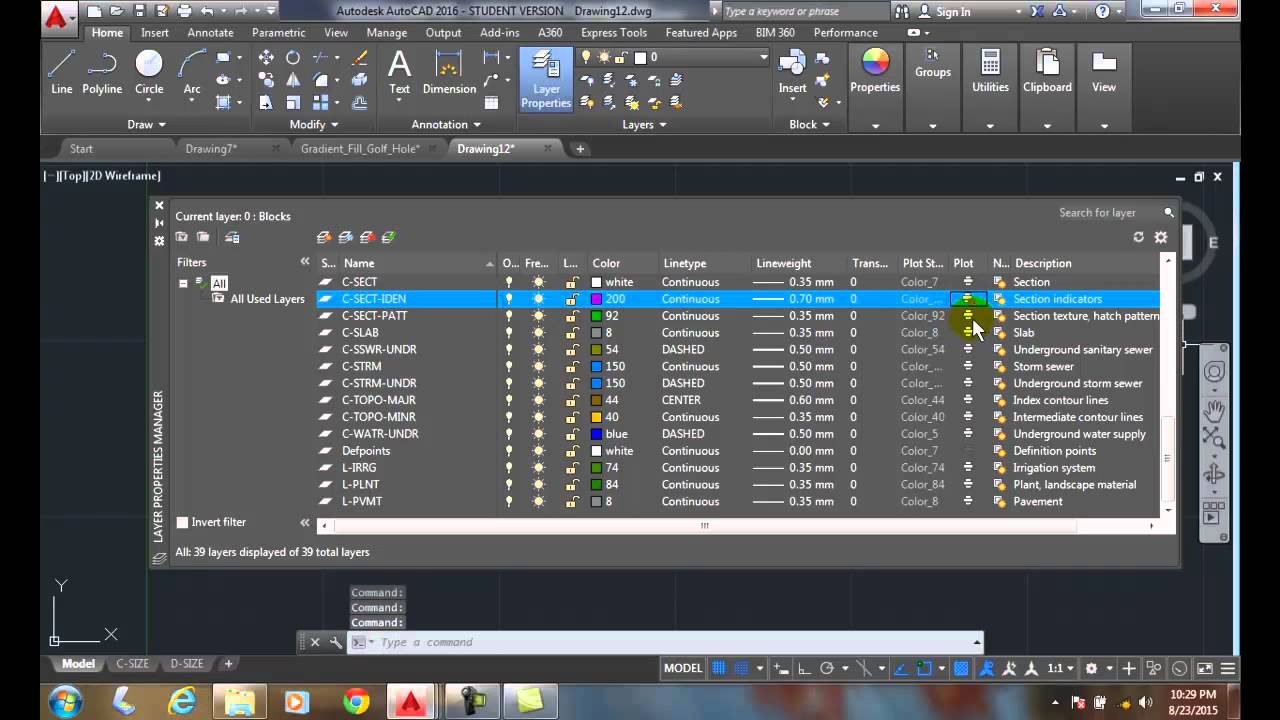
Task: Click the New Property Filter icon
Action: point(181,237)
